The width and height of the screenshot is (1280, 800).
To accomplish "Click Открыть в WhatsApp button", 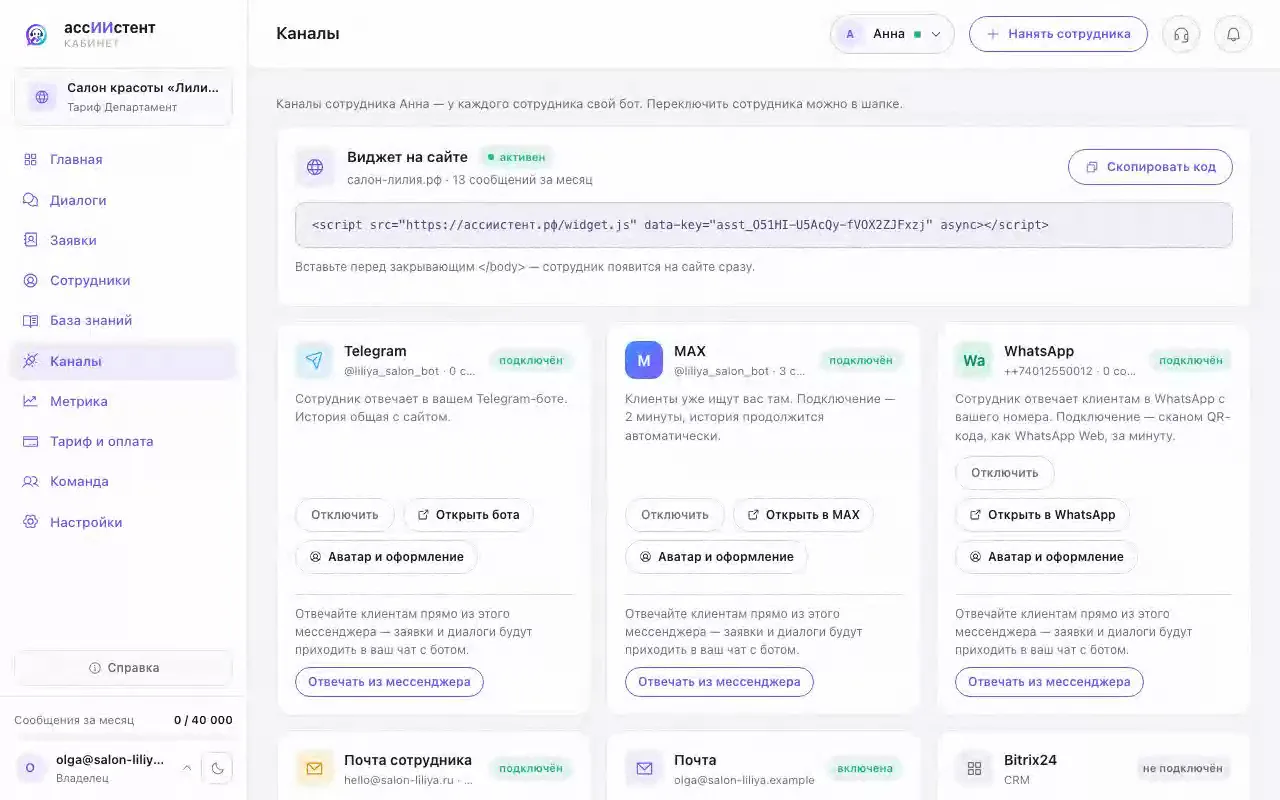I will tap(1042, 515).
